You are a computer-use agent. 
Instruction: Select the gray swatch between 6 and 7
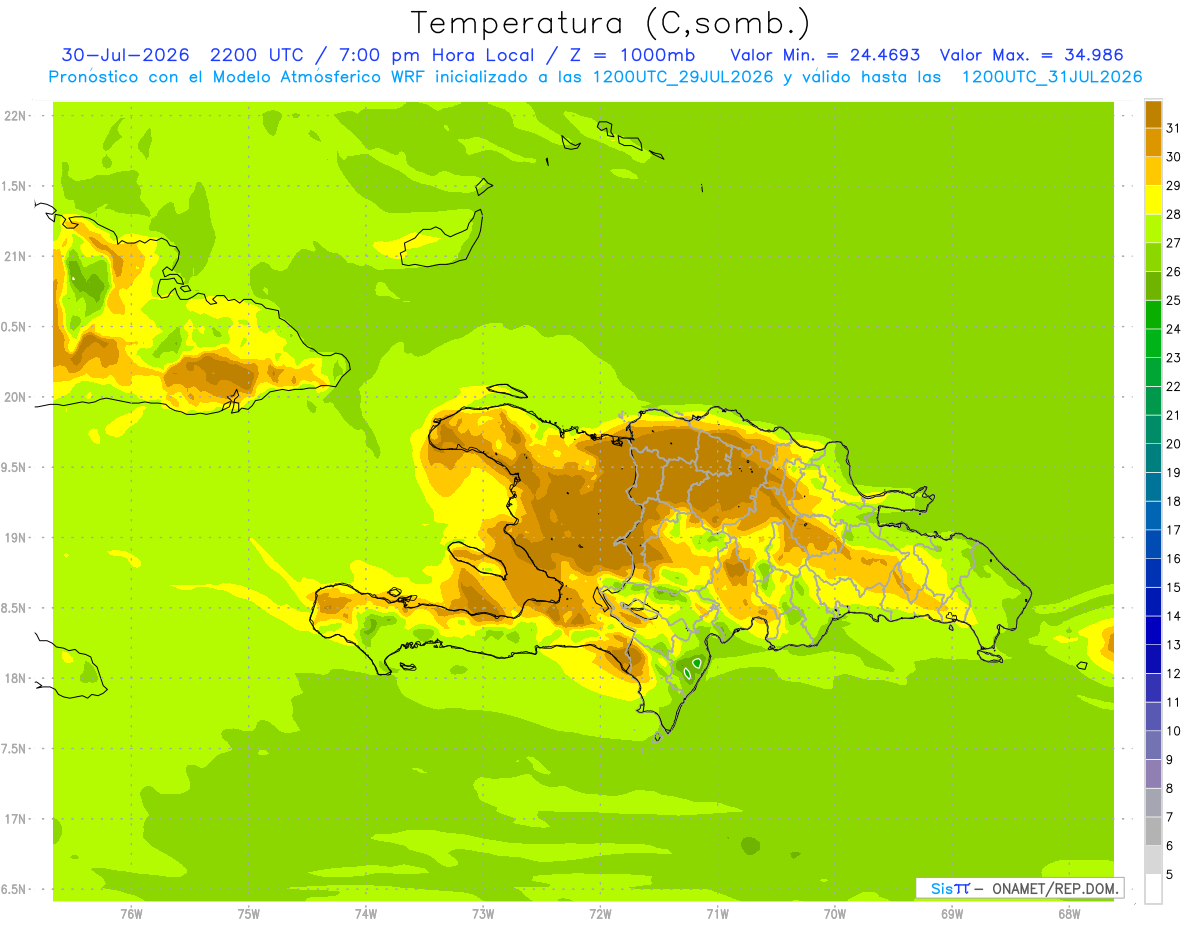[x=1153, y=831]
